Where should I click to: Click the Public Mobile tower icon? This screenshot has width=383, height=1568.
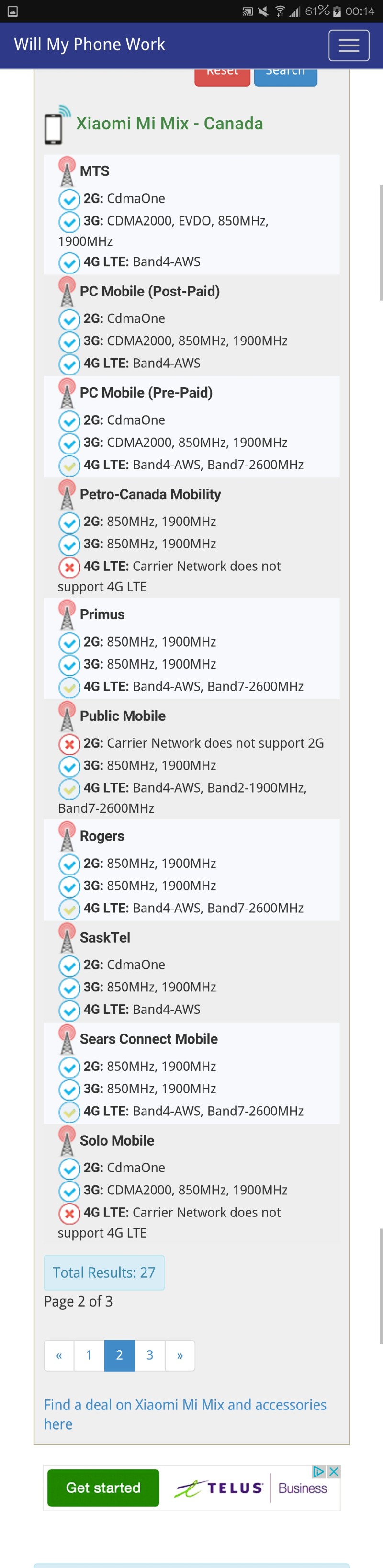click(x=67, y=716)
